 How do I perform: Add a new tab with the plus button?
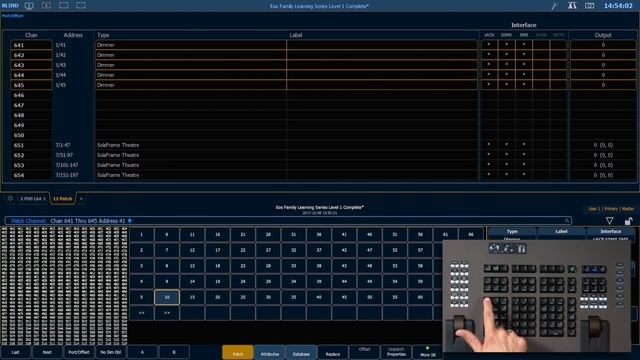click(x=81, y=199)
